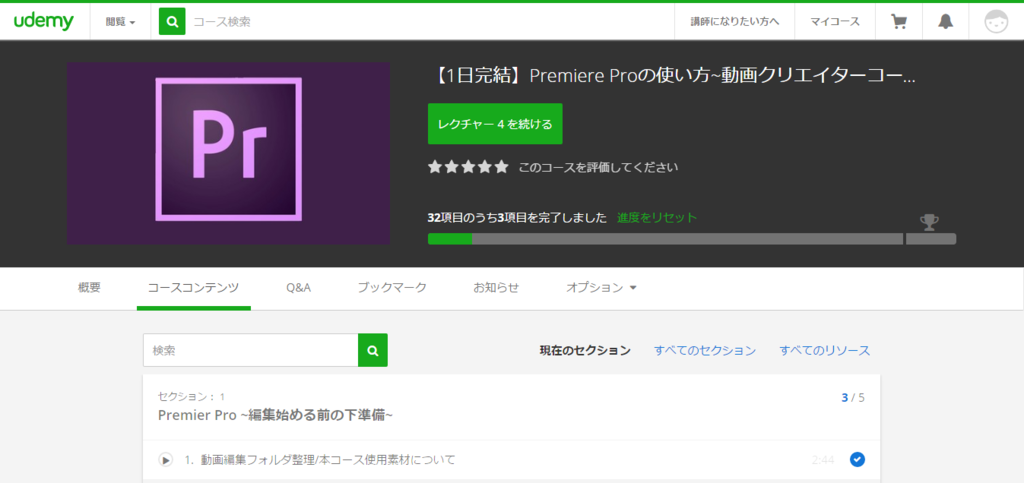1024x483 pixels.
Task: Open the shopping cart icon
Action: (899, 22)
